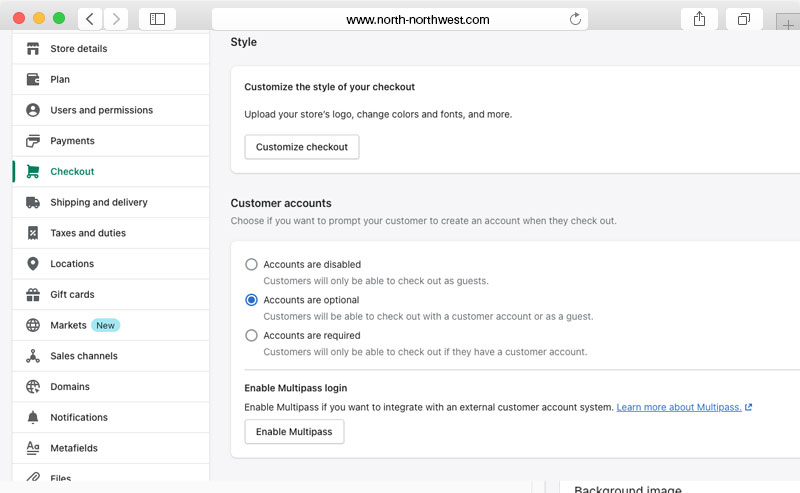This screenshot has height=493, width=800.
Task: Click the Gift cards gift icon
Action: (x=33, y=295)
